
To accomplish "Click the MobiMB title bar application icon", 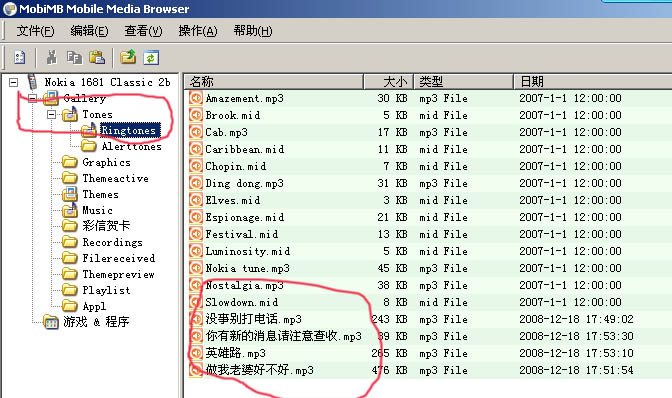I will click(x=9, y=9).
